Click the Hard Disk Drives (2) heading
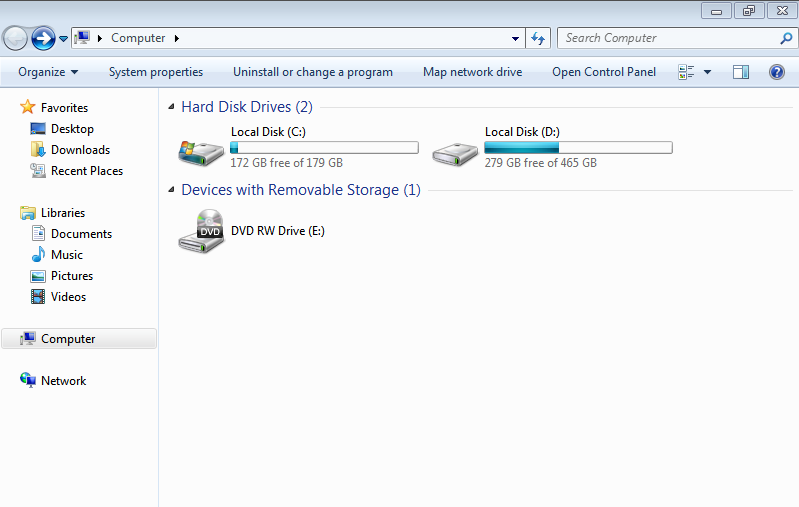Viewport: 799px width, 507px height. [247, 106]
